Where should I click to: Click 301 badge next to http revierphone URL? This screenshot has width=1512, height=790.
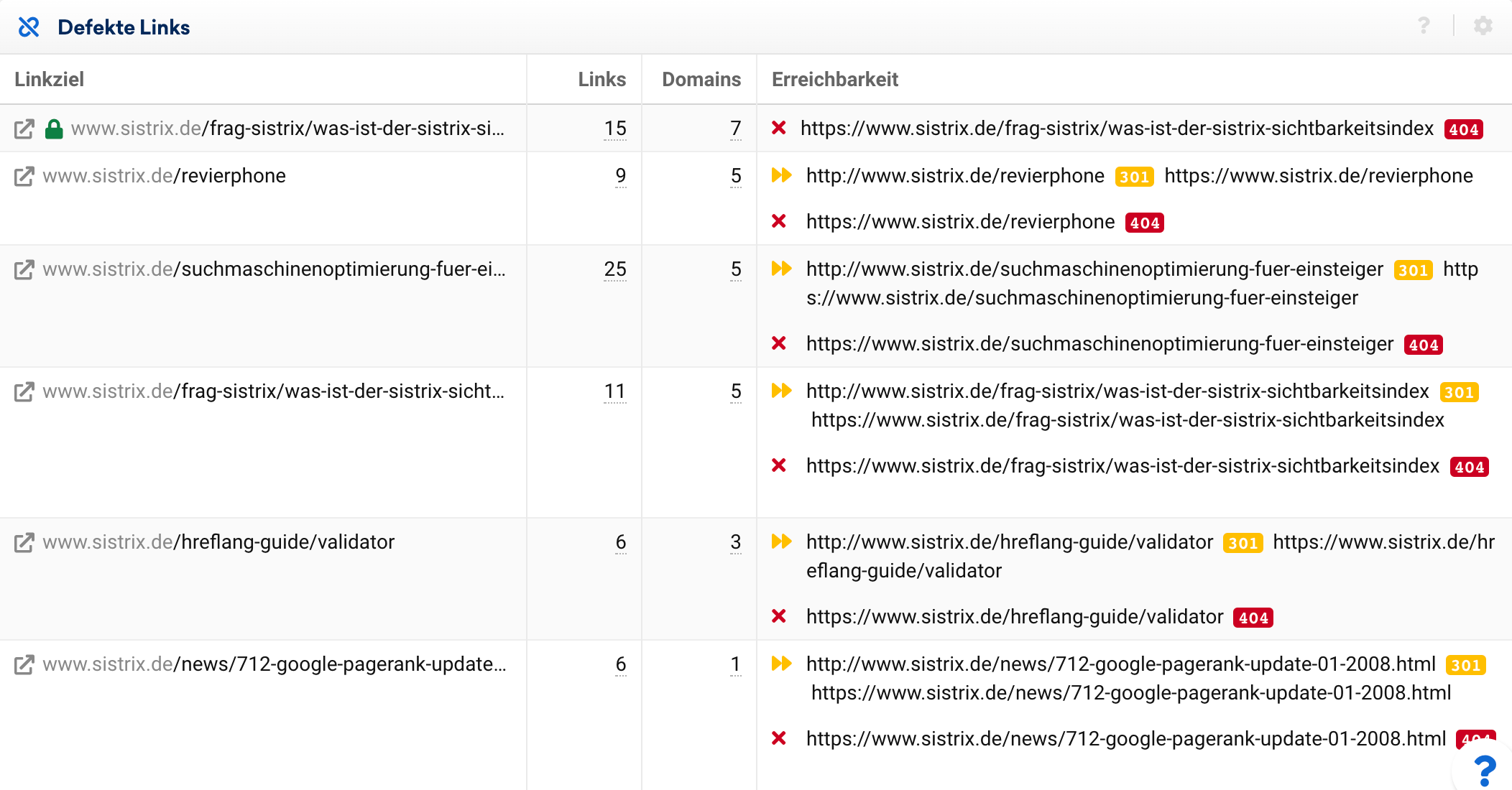[x=1134, y=177]
